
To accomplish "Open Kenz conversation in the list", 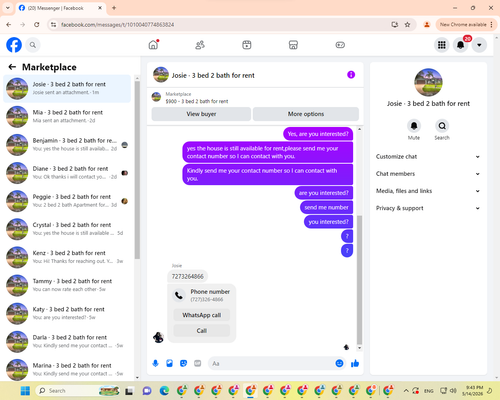I will point(67,257).
